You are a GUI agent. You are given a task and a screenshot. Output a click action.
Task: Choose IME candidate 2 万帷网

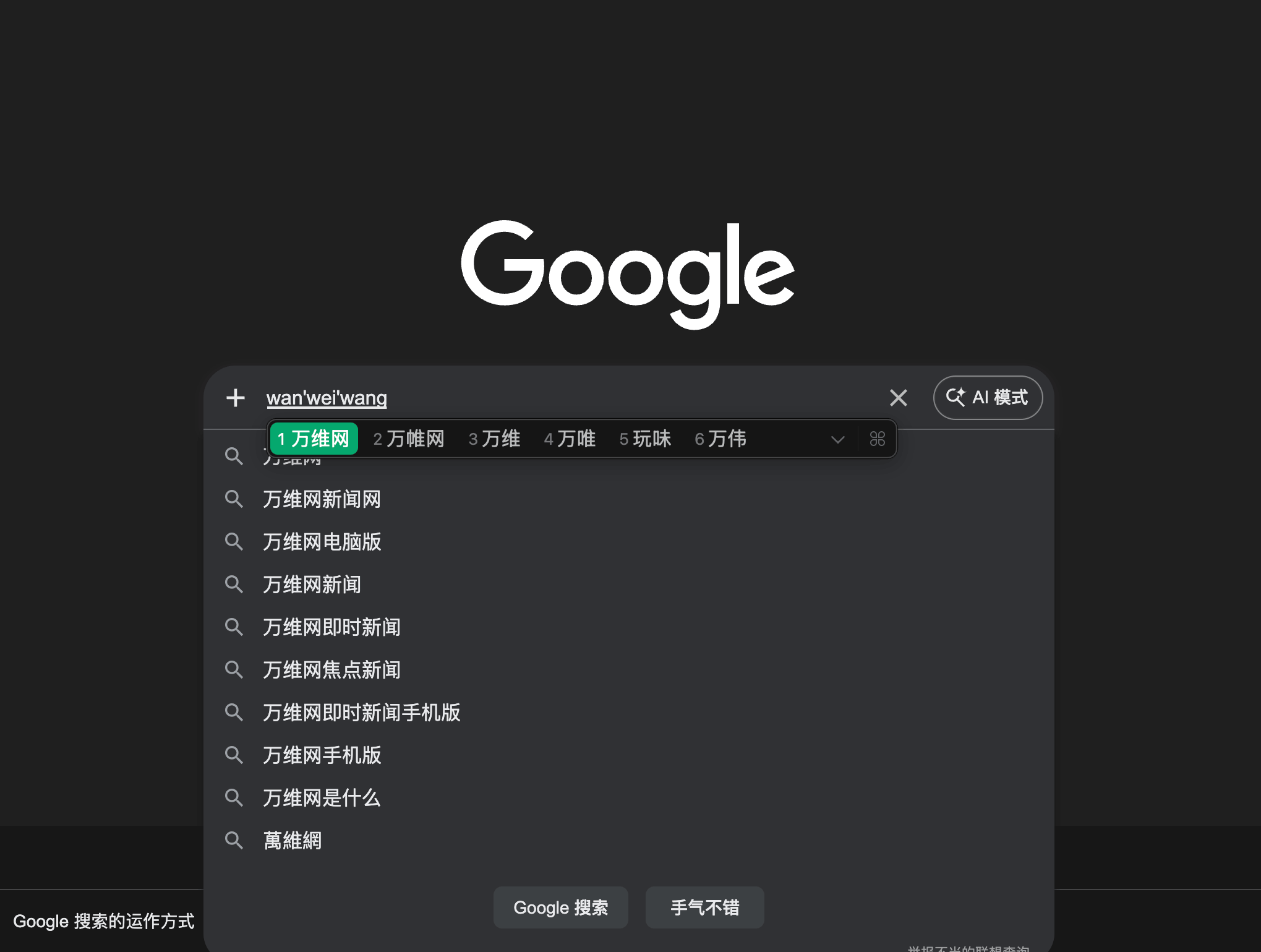click(409, 439)
